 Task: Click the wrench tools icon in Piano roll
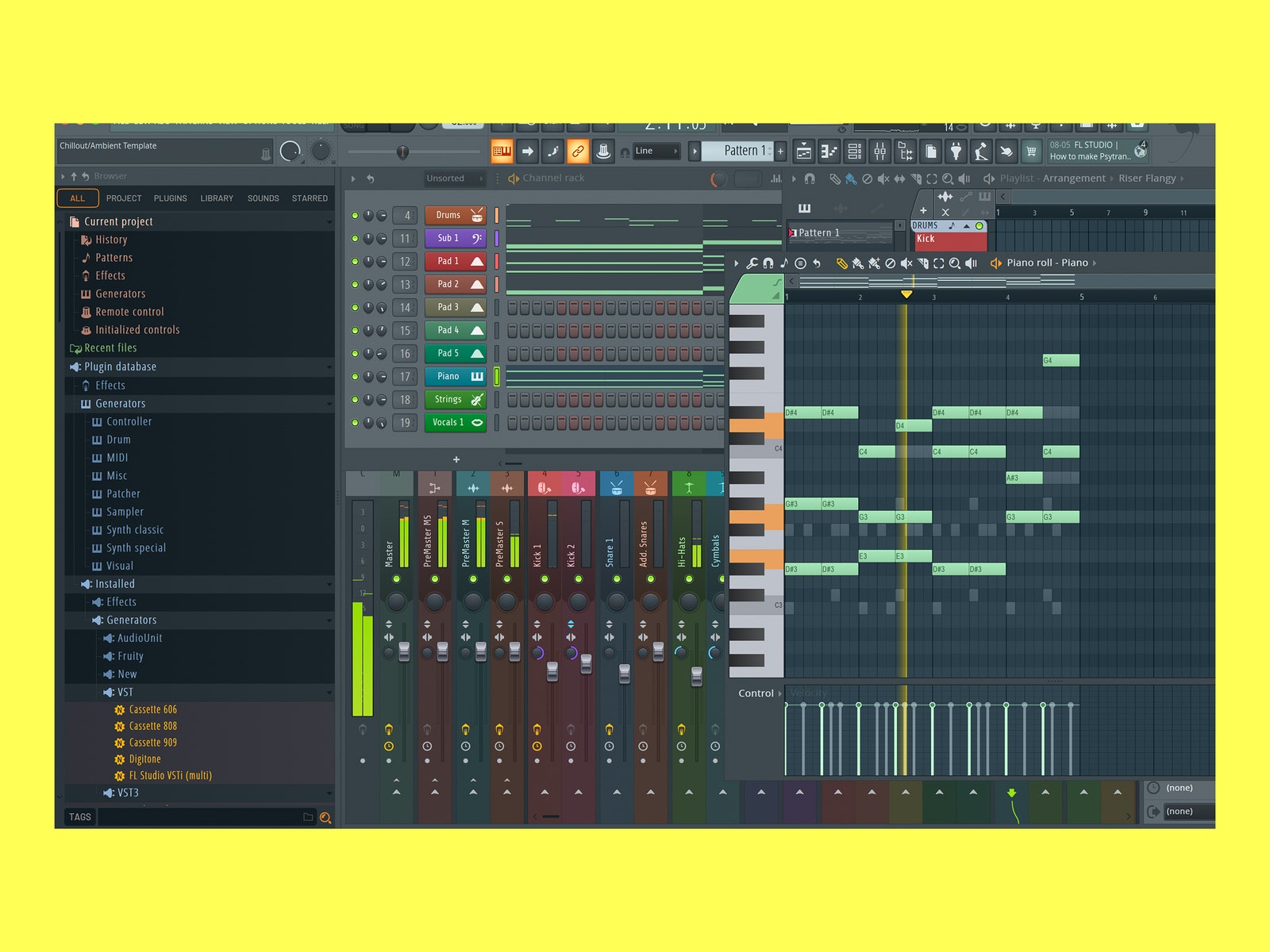point(752,263)
